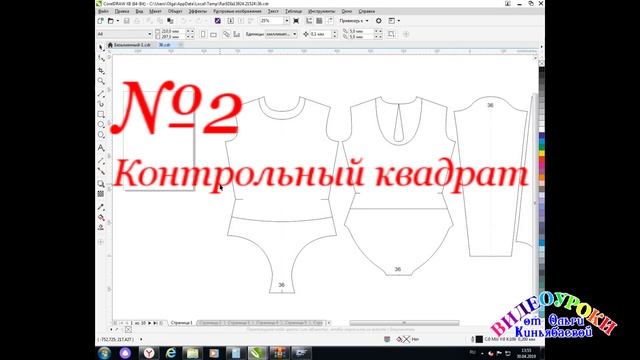Expand the status bar coordinates arrow
Image resolution: width=640 pixels, height=360 pixels.
pos(141,339)
